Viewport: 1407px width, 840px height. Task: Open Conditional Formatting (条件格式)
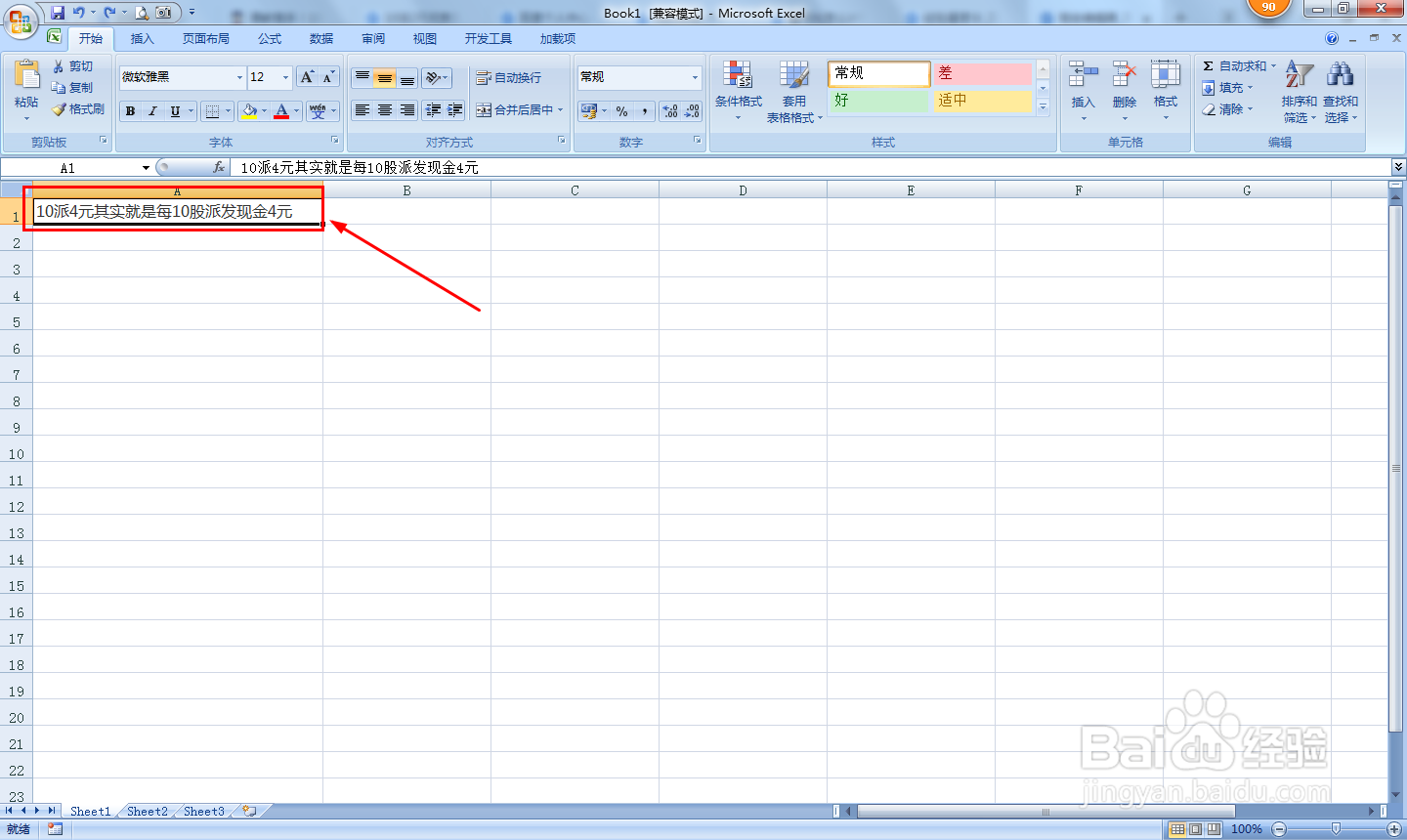[738, 91]
